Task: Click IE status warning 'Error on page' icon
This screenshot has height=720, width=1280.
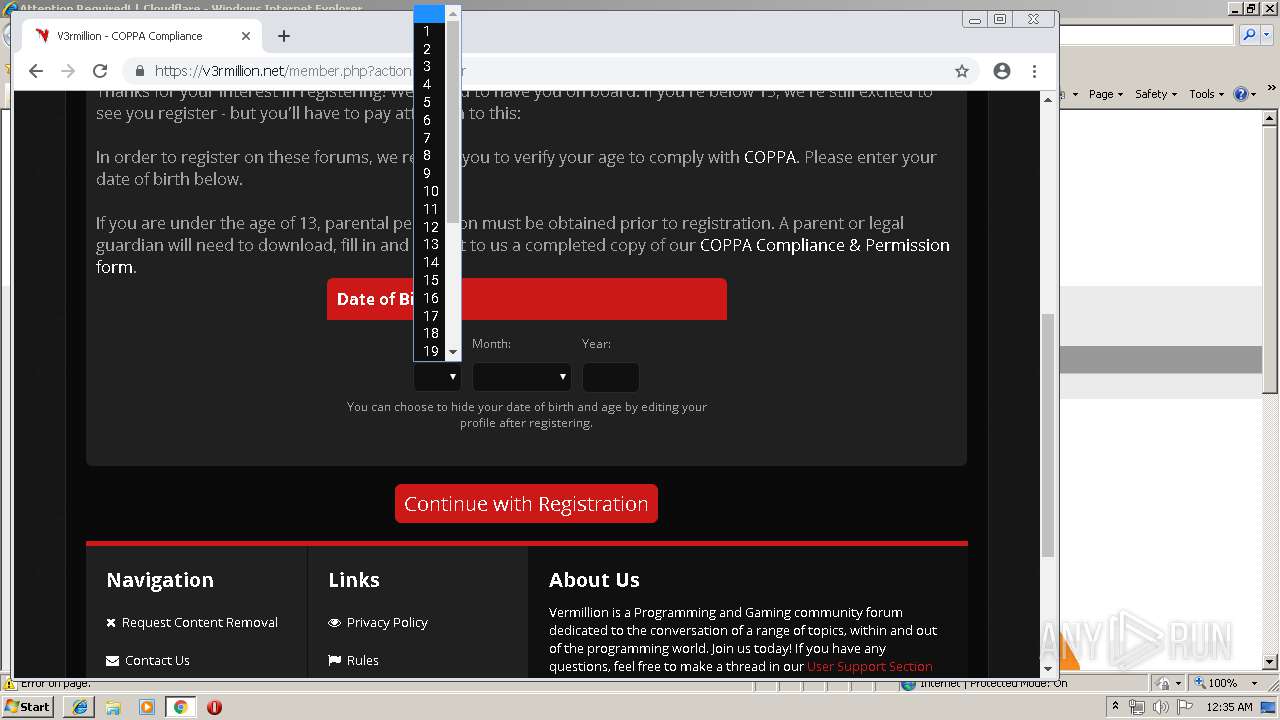Action: tap(9, 684)
